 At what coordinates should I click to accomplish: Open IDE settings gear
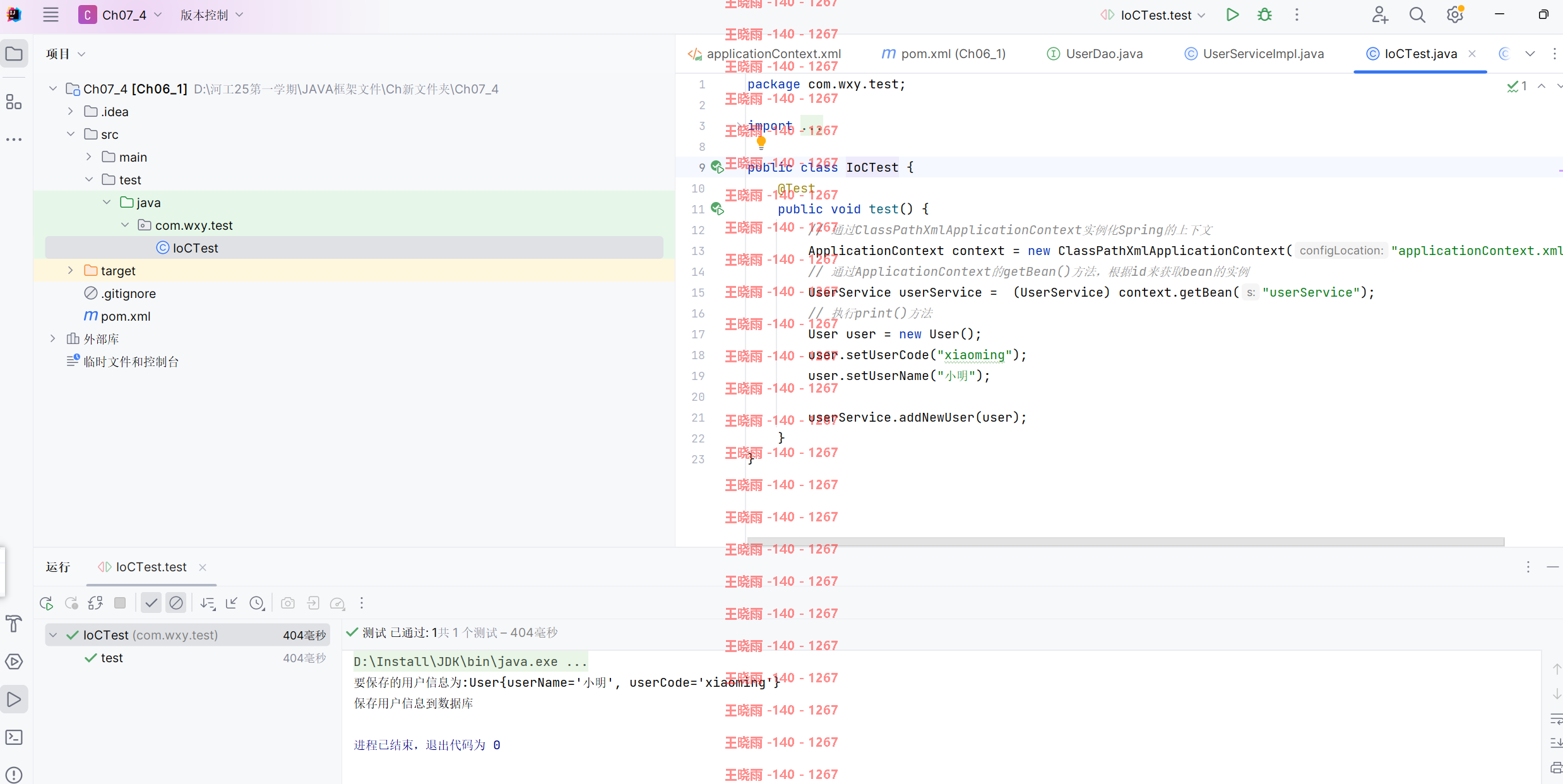tap(1455, 15)
